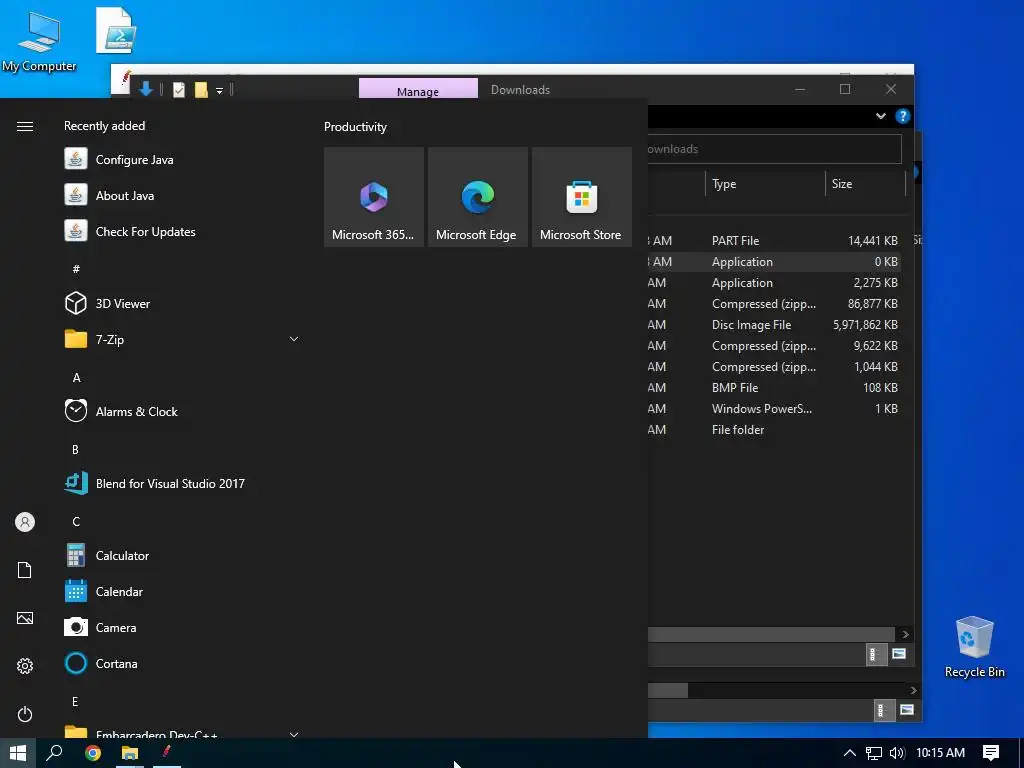Open Explorer Help question mark
Viewport: 1024px width, 768px height.
click(903, 116)
